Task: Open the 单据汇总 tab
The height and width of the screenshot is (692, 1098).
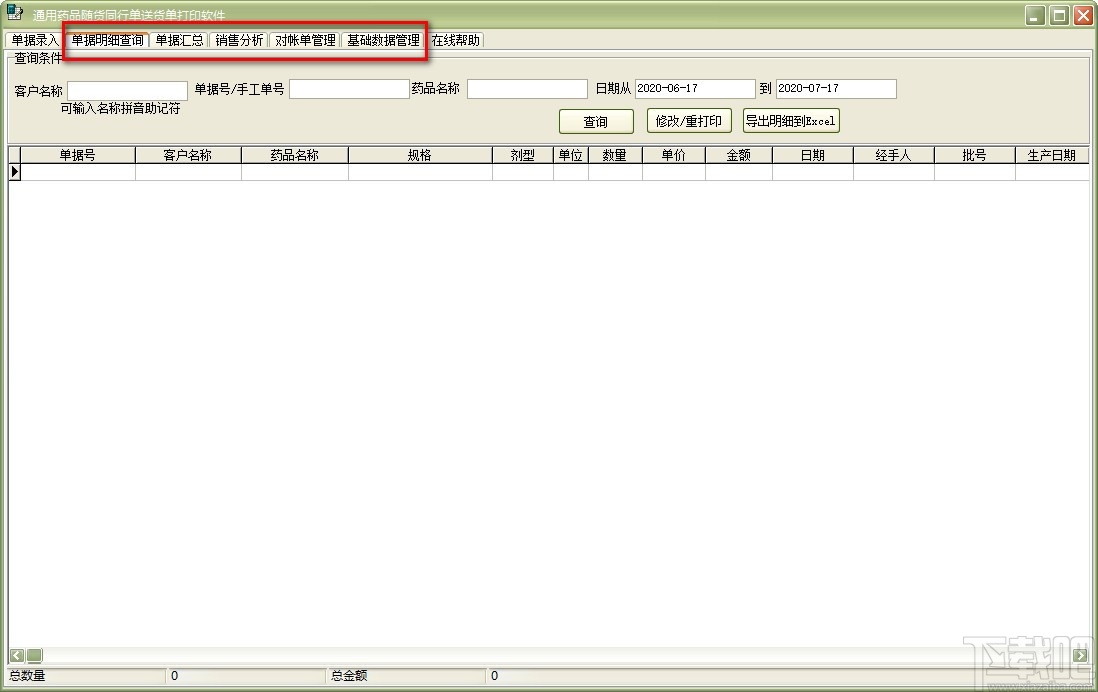Action: point(179,40)
